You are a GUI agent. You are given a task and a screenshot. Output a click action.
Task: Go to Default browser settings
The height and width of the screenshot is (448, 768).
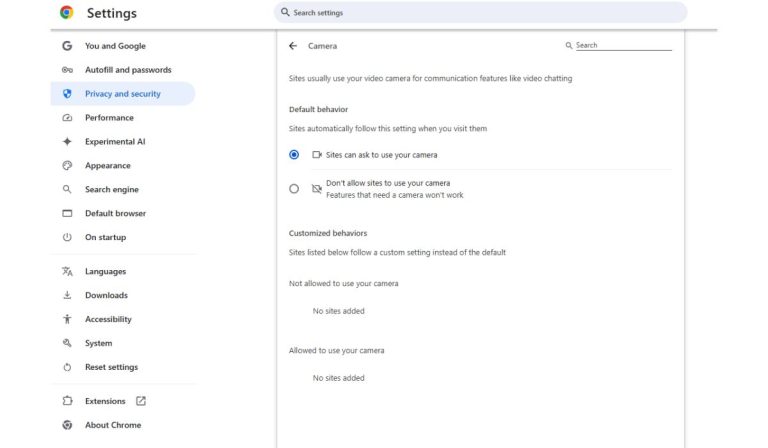pyautogui.click(x=115, y=214)
